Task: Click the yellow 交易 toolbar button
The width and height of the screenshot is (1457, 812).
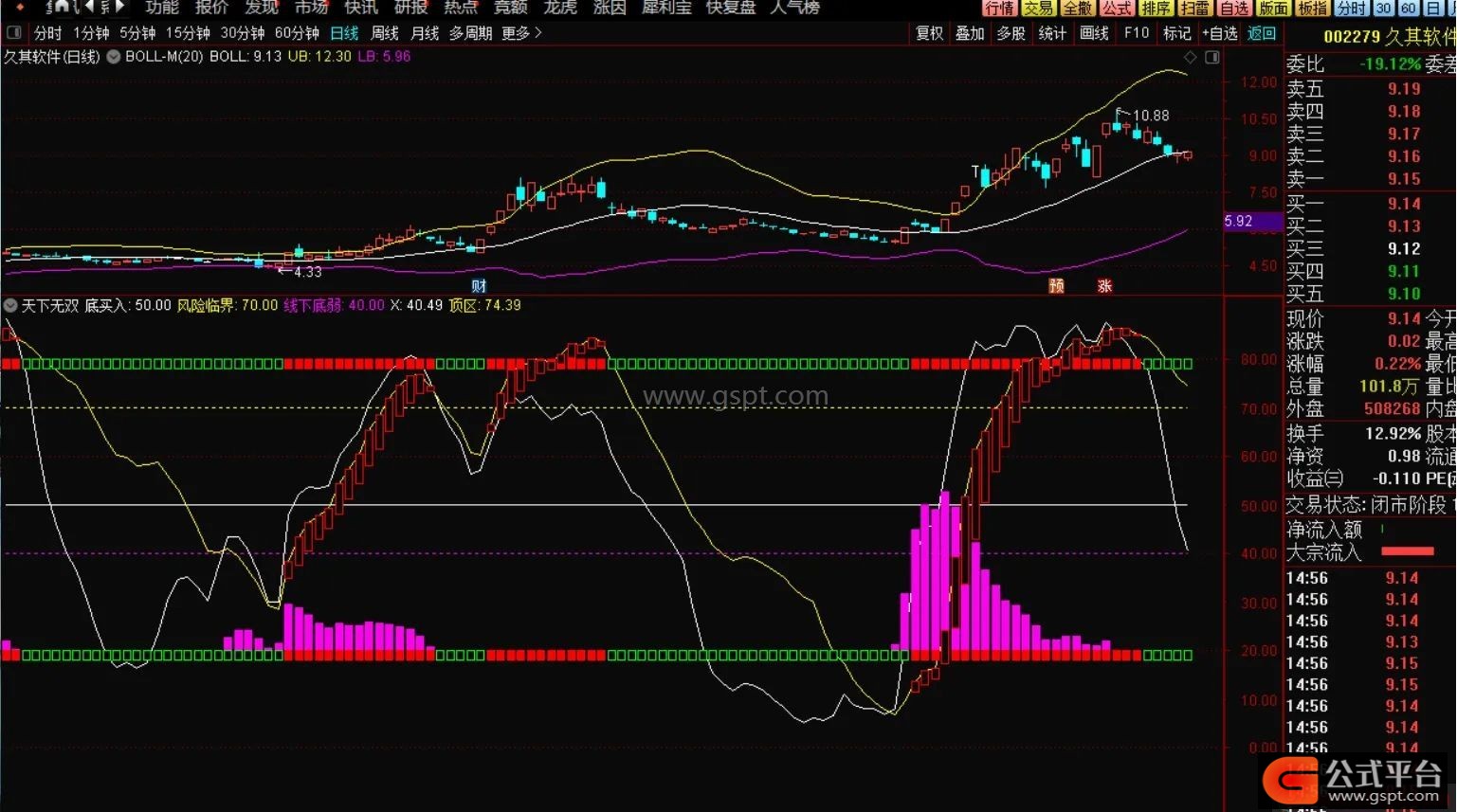Action: [1039, 8]
